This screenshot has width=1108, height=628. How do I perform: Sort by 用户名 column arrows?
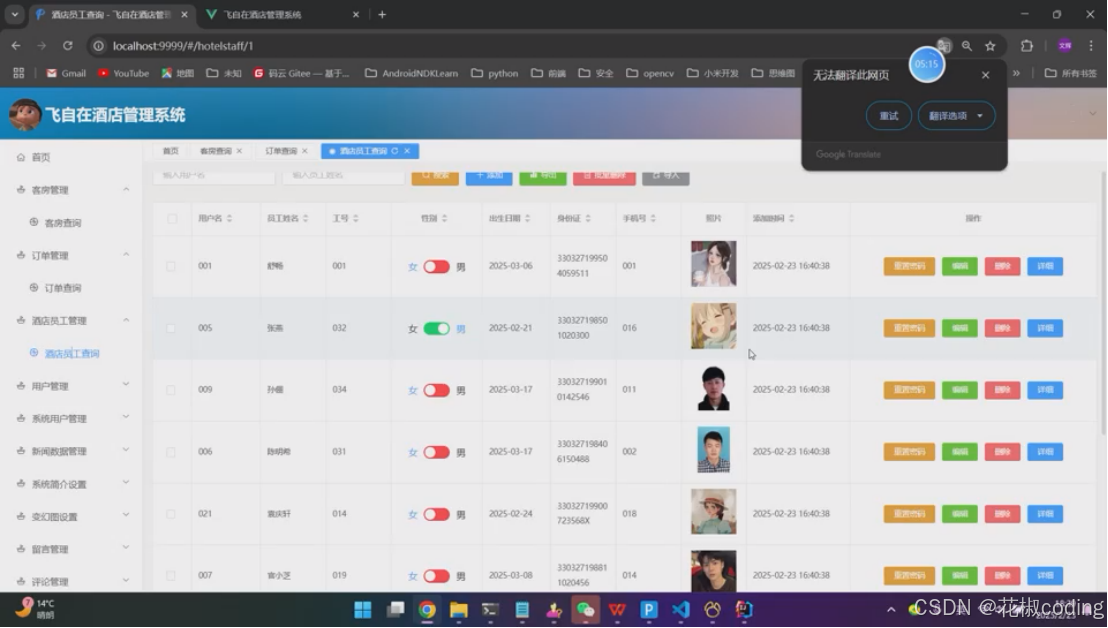tap(229, 219)
